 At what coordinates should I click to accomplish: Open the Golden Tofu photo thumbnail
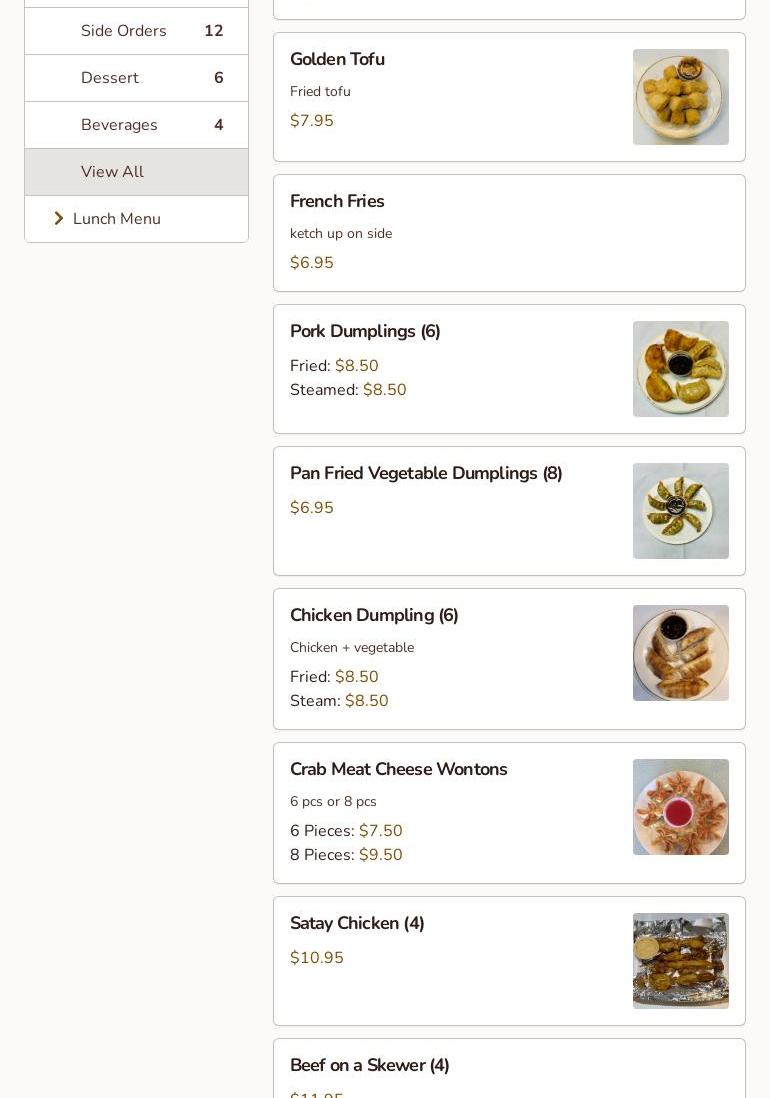[x=680, y=97]
